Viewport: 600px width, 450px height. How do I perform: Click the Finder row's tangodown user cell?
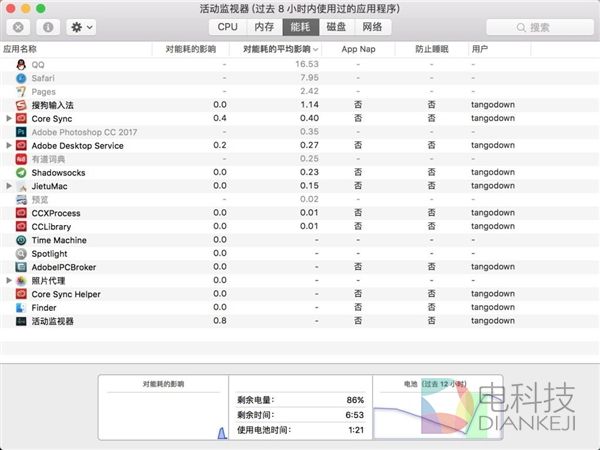(x=492, y=307)
